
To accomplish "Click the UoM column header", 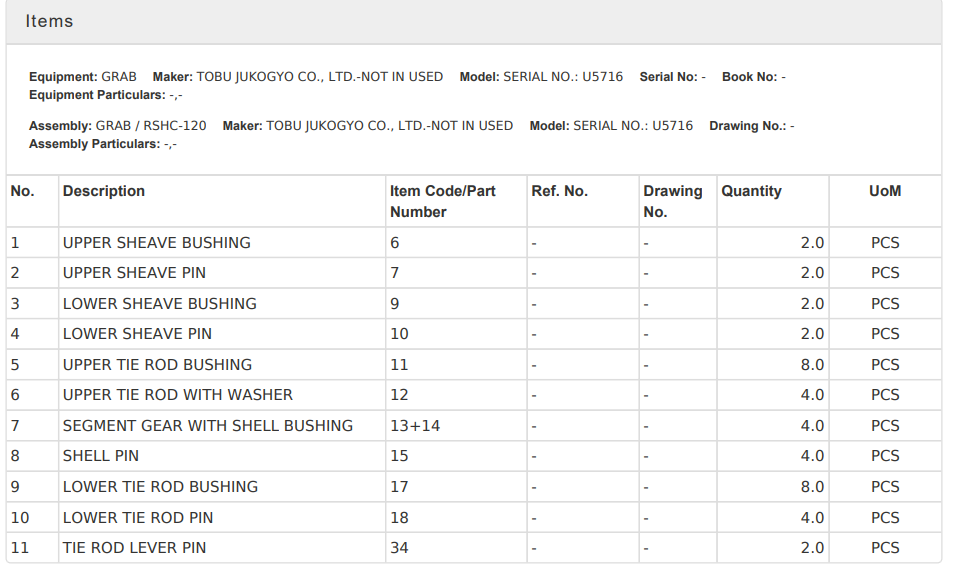I will [x=884, y=191].
